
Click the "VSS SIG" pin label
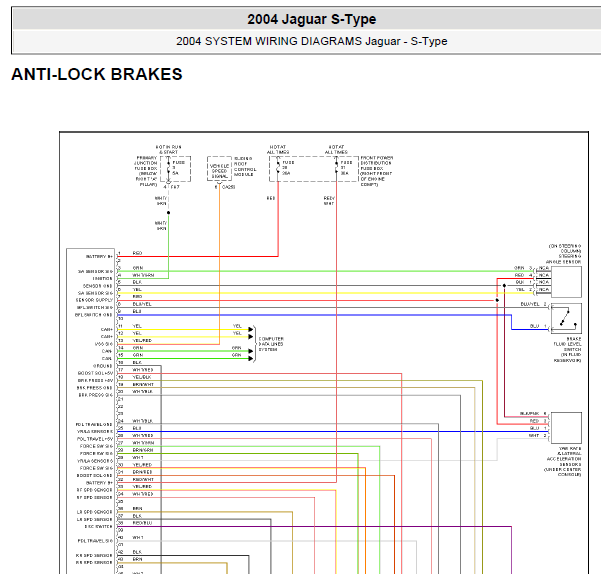pyautogui.click(x=103, y=344)
